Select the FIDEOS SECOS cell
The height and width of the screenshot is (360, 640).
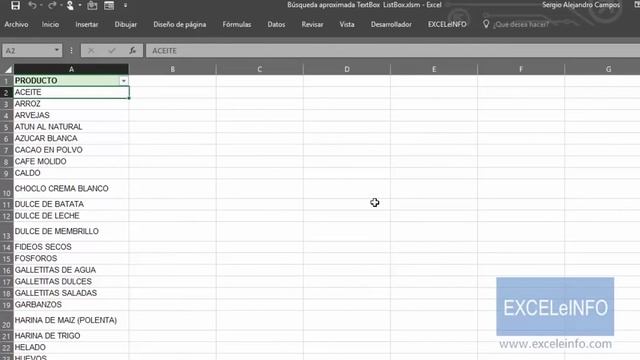(71, 247)
